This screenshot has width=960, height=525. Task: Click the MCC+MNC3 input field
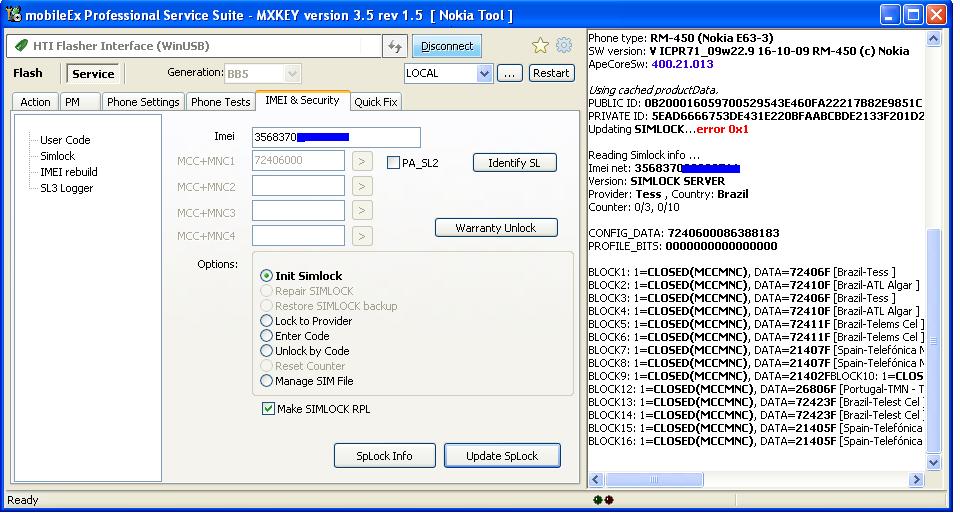click(298, 210)
